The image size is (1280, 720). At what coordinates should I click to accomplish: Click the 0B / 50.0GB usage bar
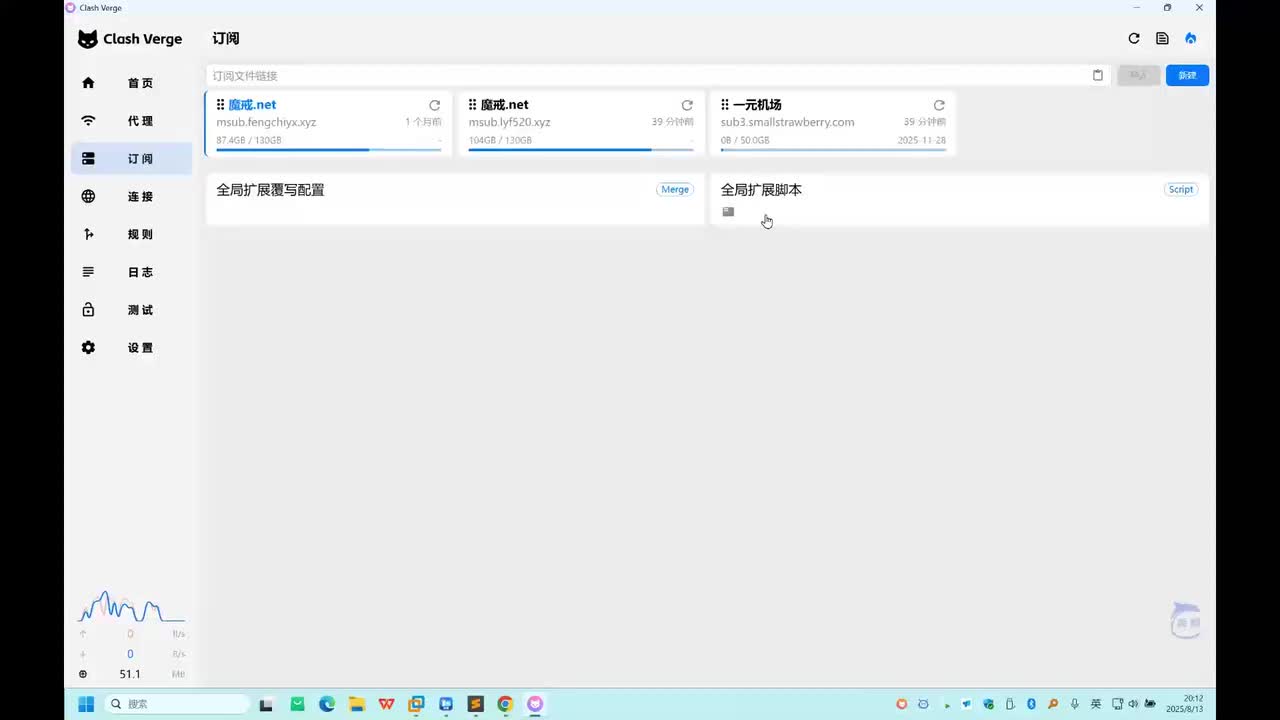click(833, 150)
